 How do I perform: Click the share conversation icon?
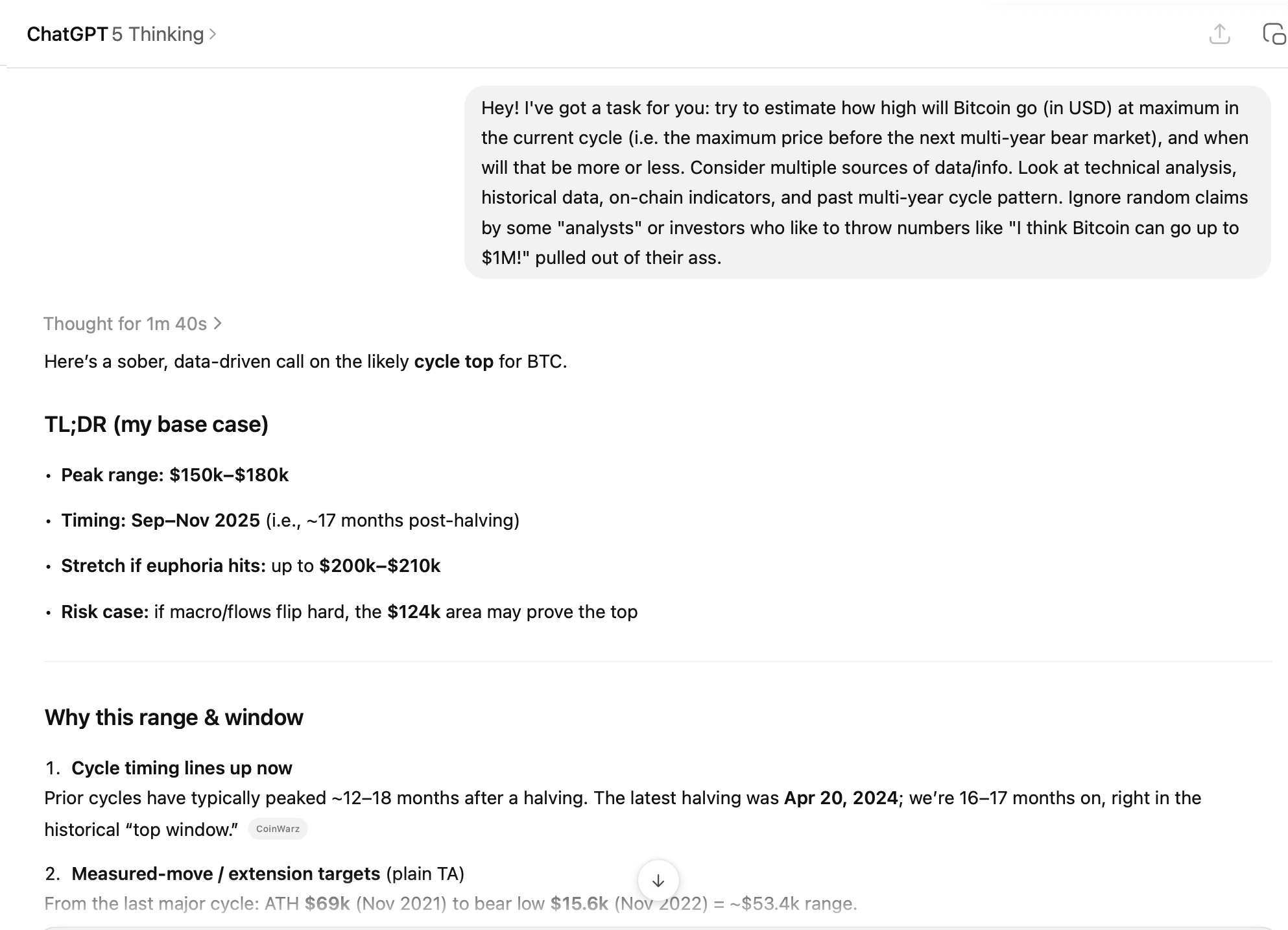pyautogui.click(x=1219, y=34)
